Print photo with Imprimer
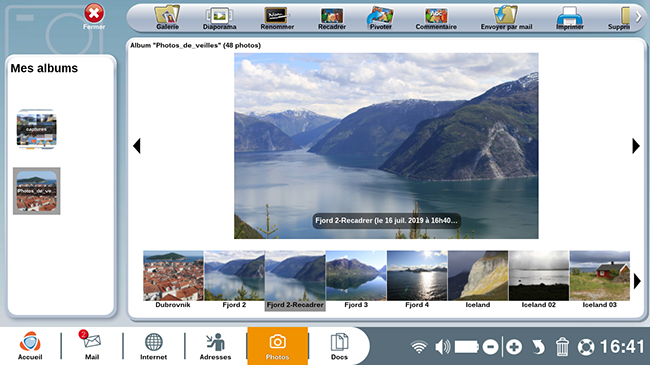This screenshot has height=365, width=650. 570,17
